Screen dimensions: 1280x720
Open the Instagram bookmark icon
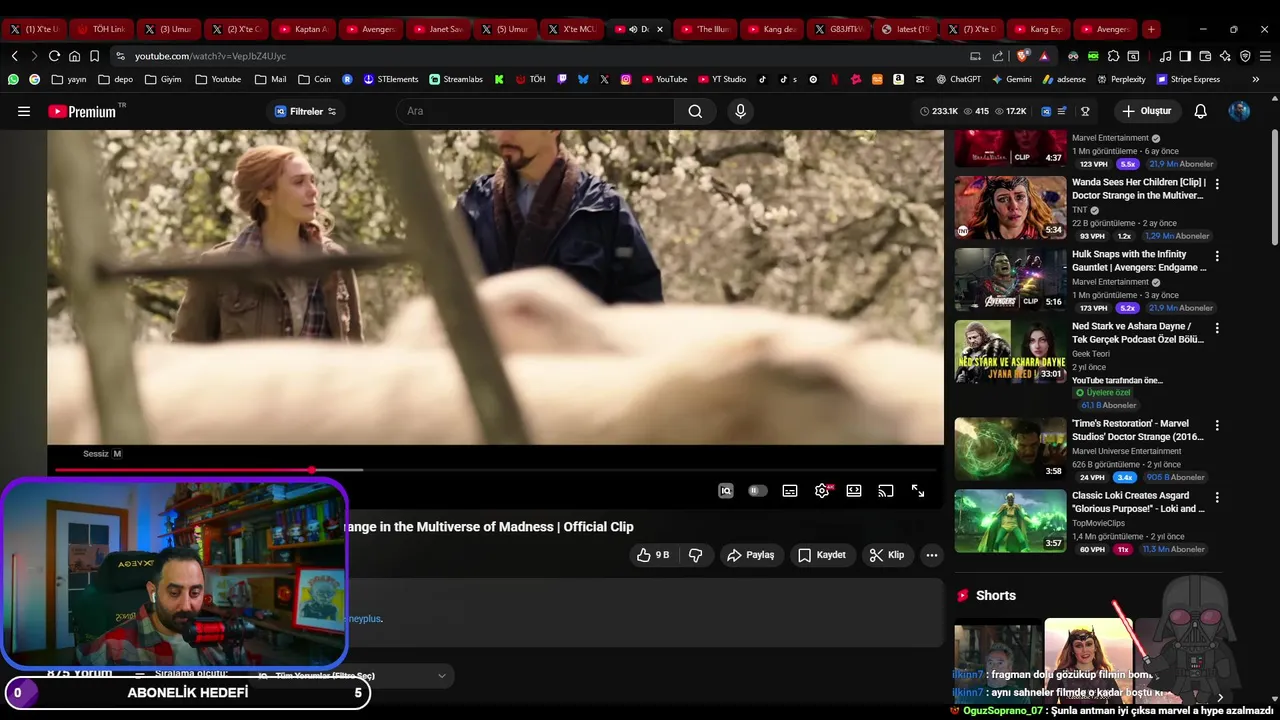pyautogui.click(x=626, y=79)
